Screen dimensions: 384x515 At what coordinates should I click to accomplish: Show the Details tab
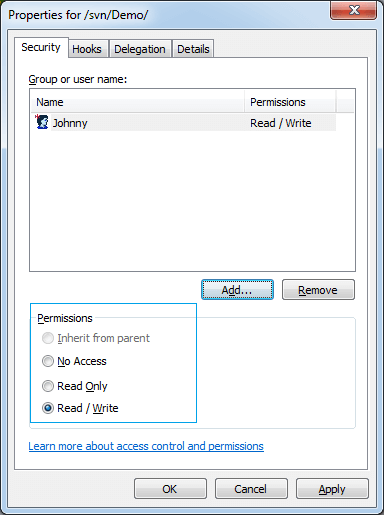(193, 49)
